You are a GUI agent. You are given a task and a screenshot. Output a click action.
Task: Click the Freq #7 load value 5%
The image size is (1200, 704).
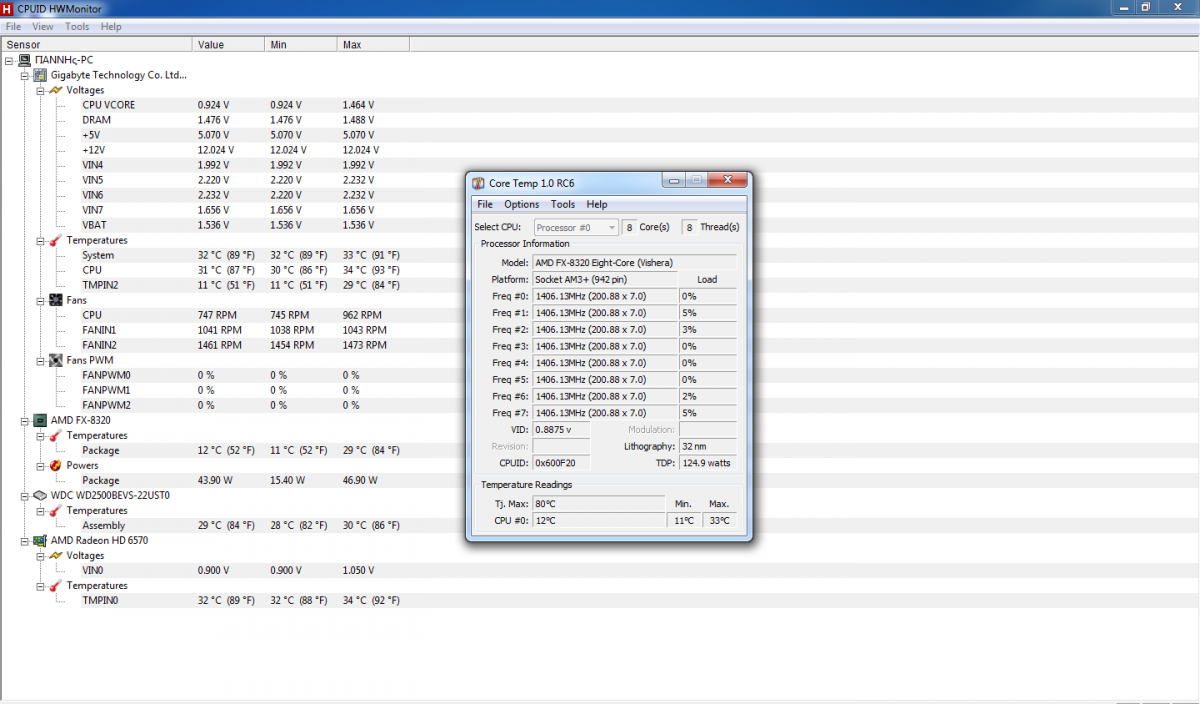tap(708, 412)
